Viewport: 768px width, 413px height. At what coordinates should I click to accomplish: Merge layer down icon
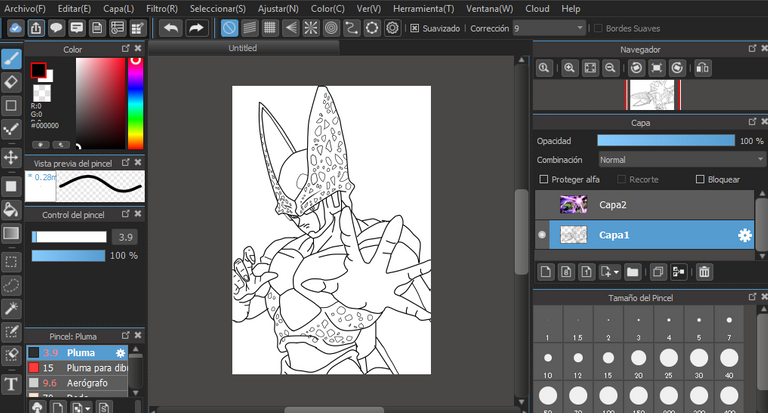pos(678,271)
